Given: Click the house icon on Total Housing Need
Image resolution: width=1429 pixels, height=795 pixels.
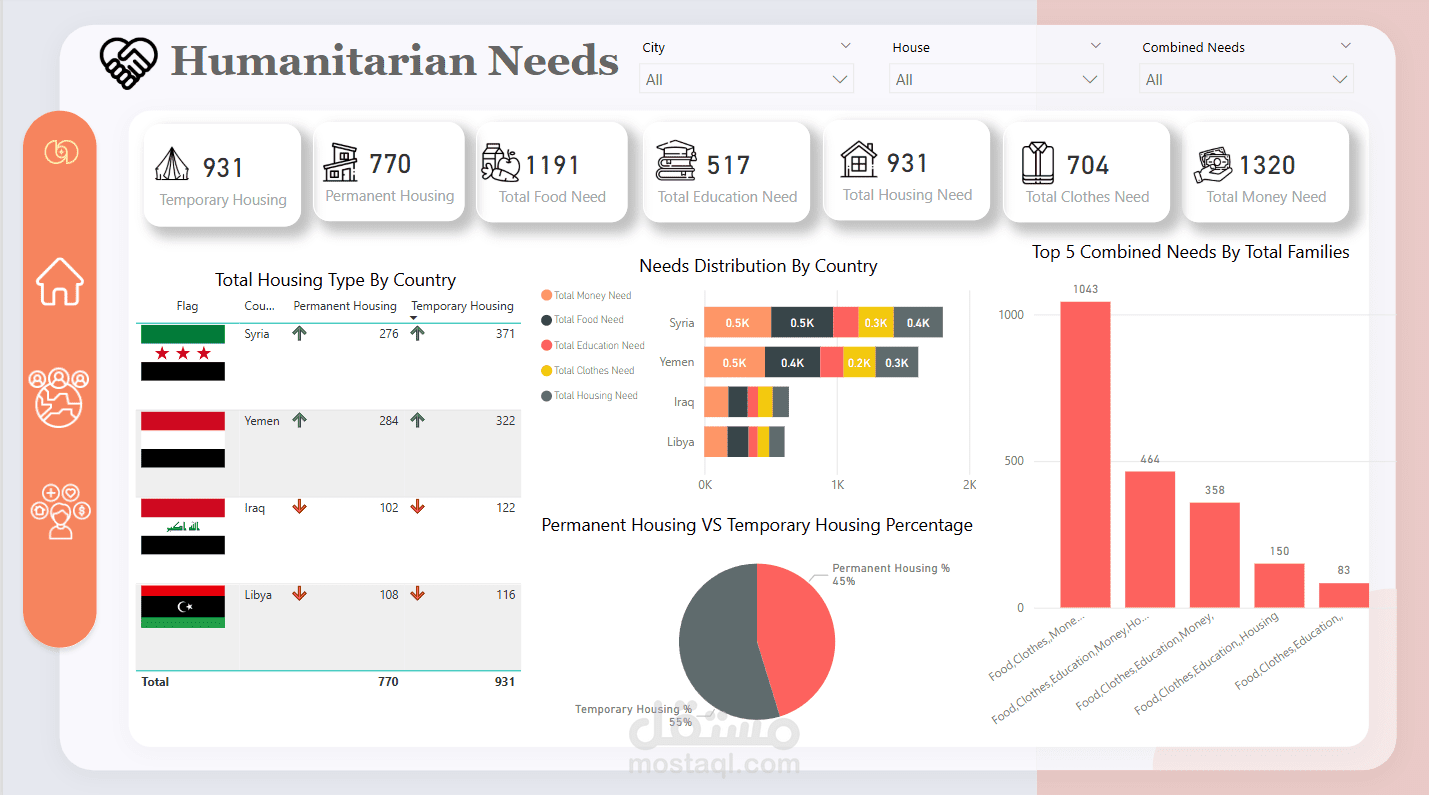Looking at the screenshot, I should pyautogui.click(x=859, y=160).
